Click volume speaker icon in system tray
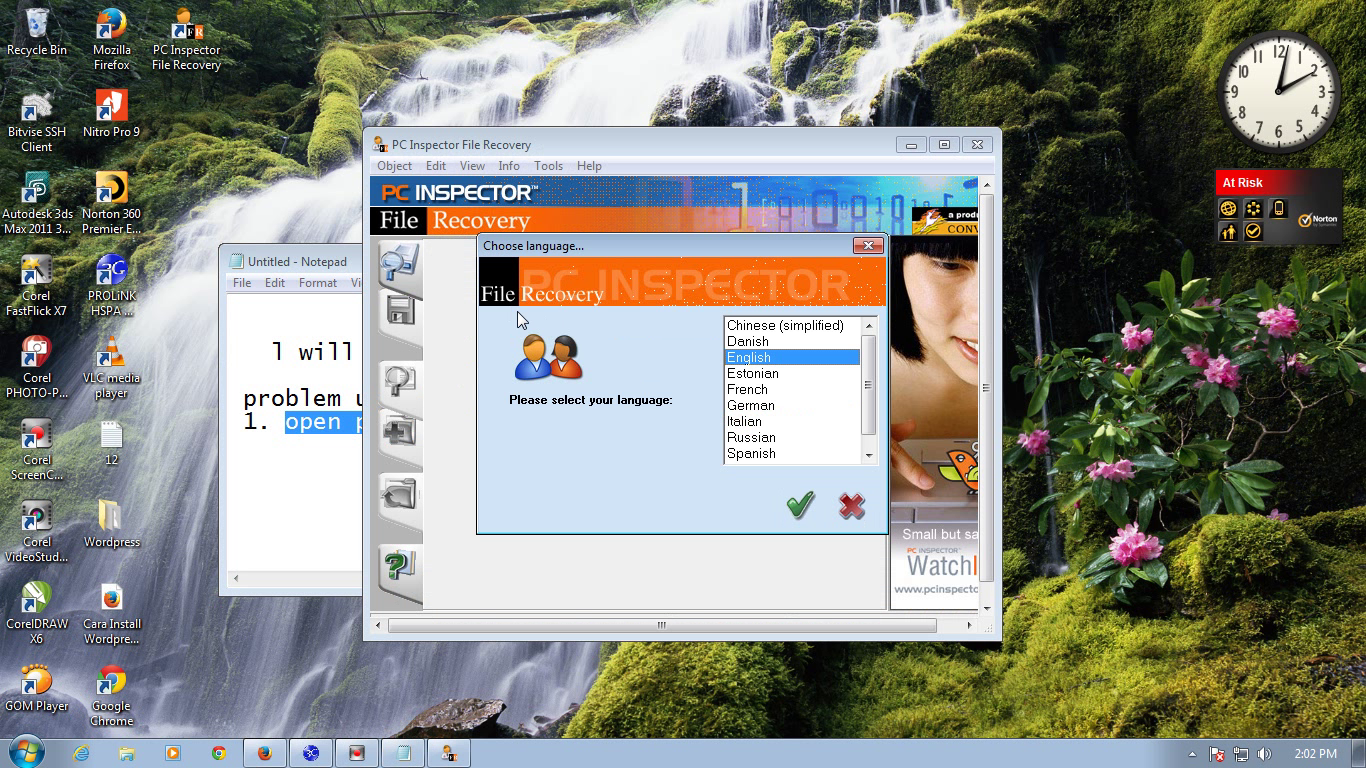Viewport: 1366px width, 768px height. (x=1265, y=754)
